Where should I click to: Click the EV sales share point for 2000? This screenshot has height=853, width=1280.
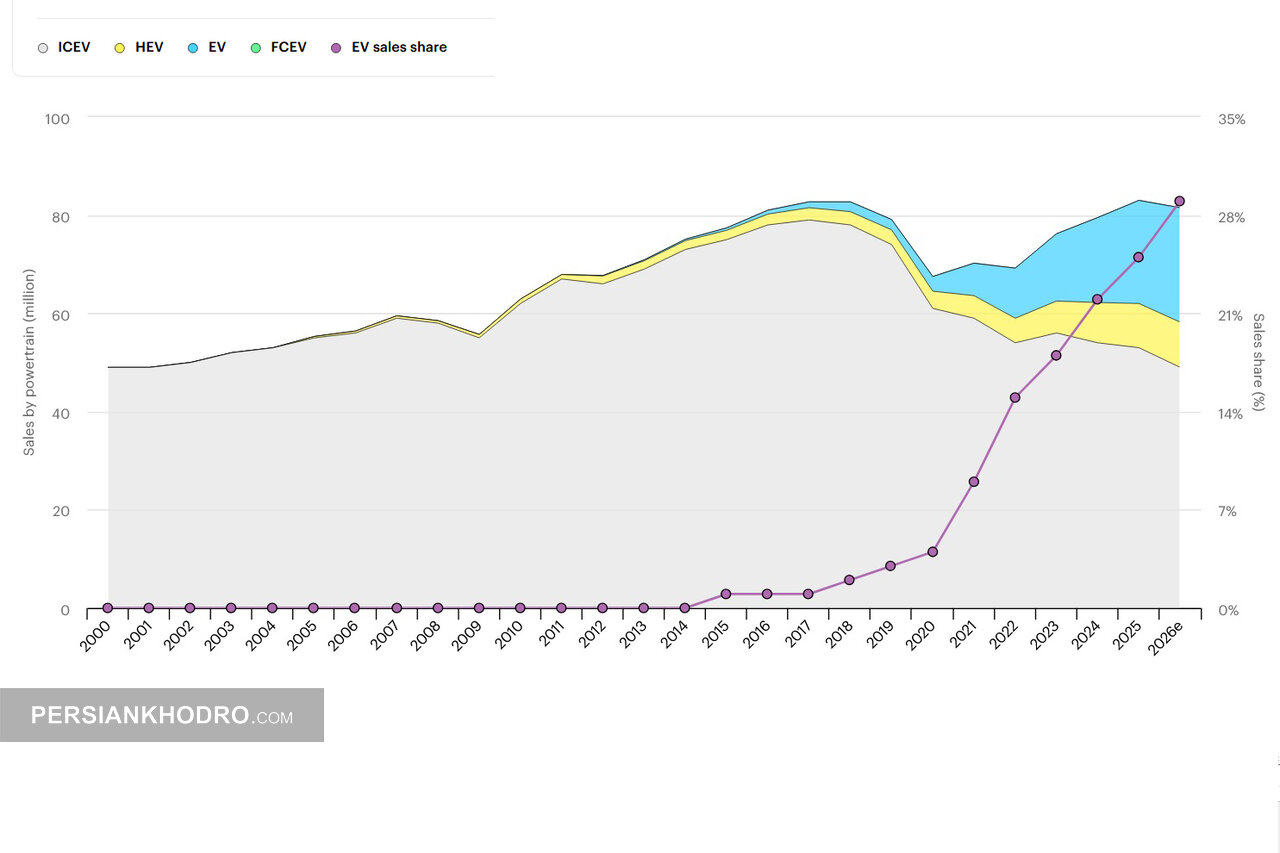(108, 608)
